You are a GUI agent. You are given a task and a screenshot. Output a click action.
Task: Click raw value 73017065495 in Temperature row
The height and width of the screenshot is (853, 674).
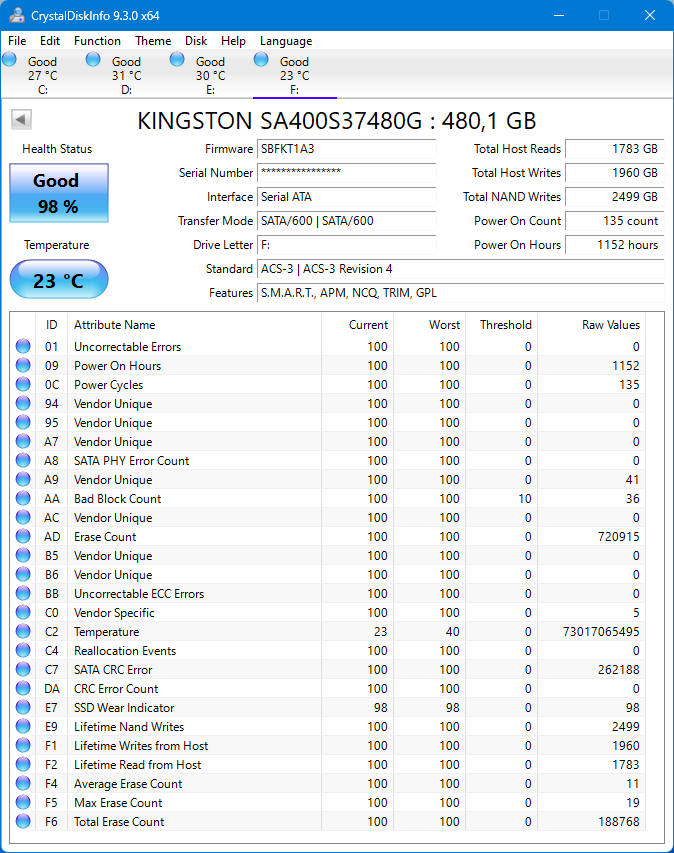click(601, 632)
